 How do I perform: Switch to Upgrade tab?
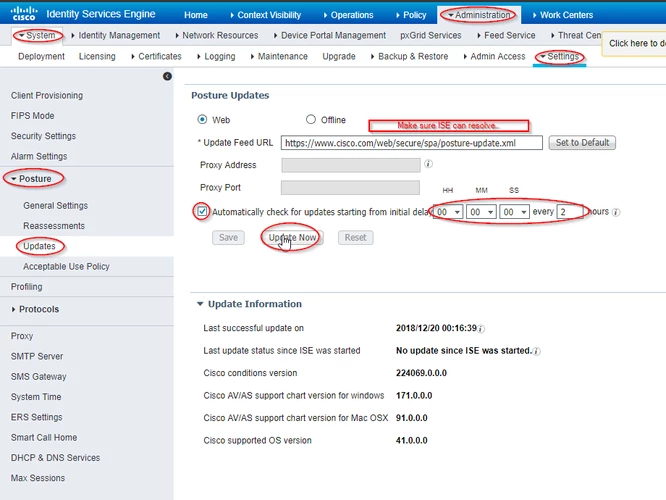(x=339, y=56)
